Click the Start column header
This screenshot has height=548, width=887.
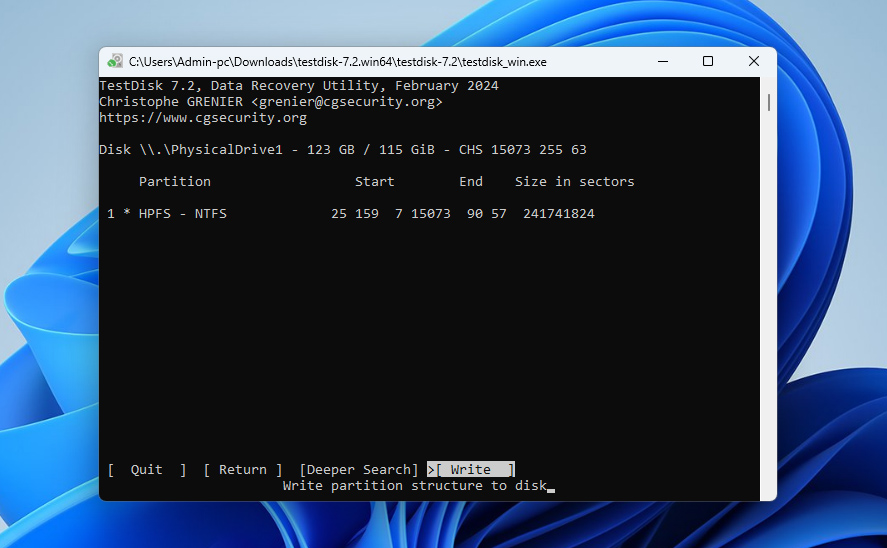click(374, 182)
